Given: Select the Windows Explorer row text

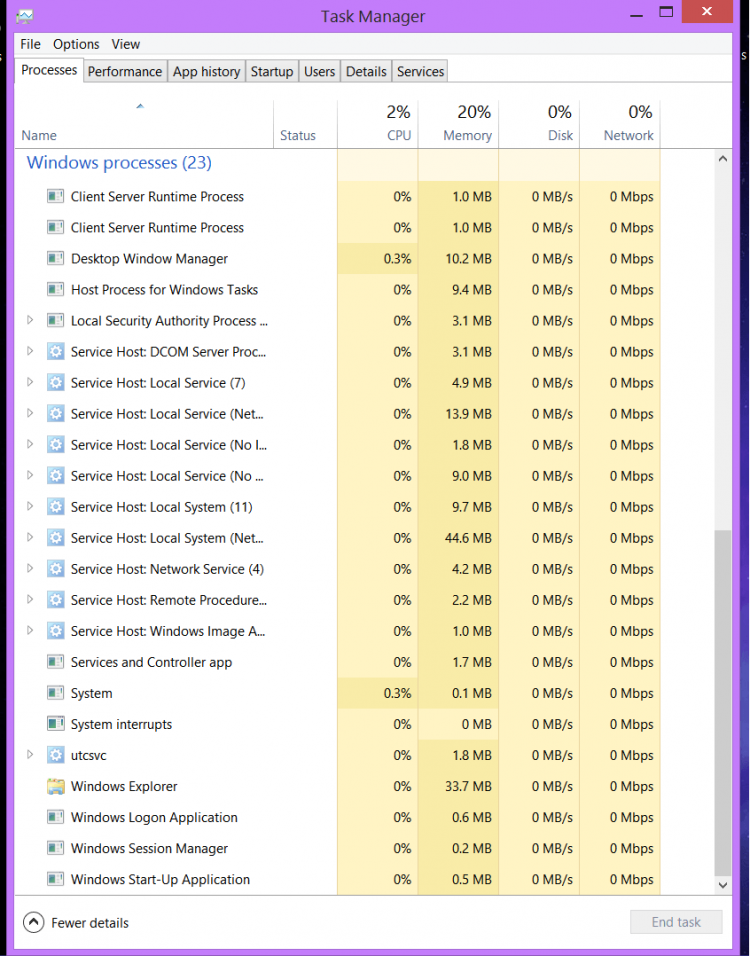Looking at the screenshot, I should pos(124,787).
